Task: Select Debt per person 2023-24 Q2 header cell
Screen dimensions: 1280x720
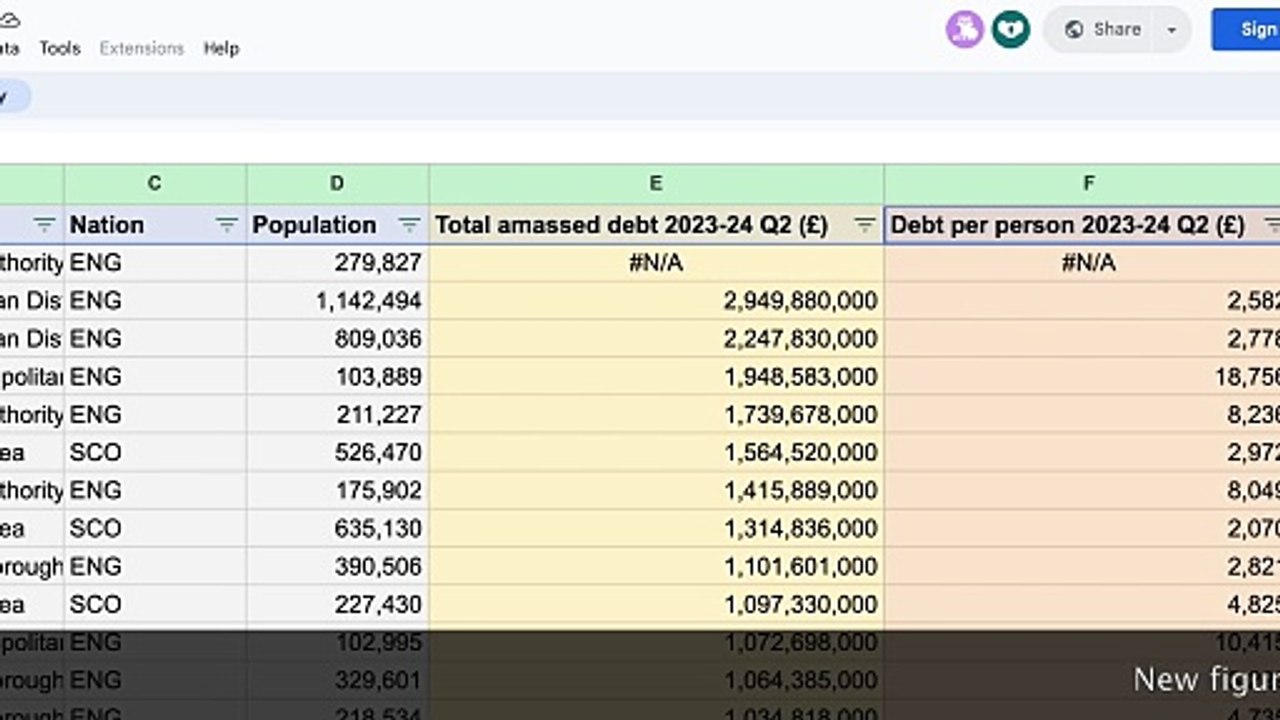Action: coord(1082,225)
